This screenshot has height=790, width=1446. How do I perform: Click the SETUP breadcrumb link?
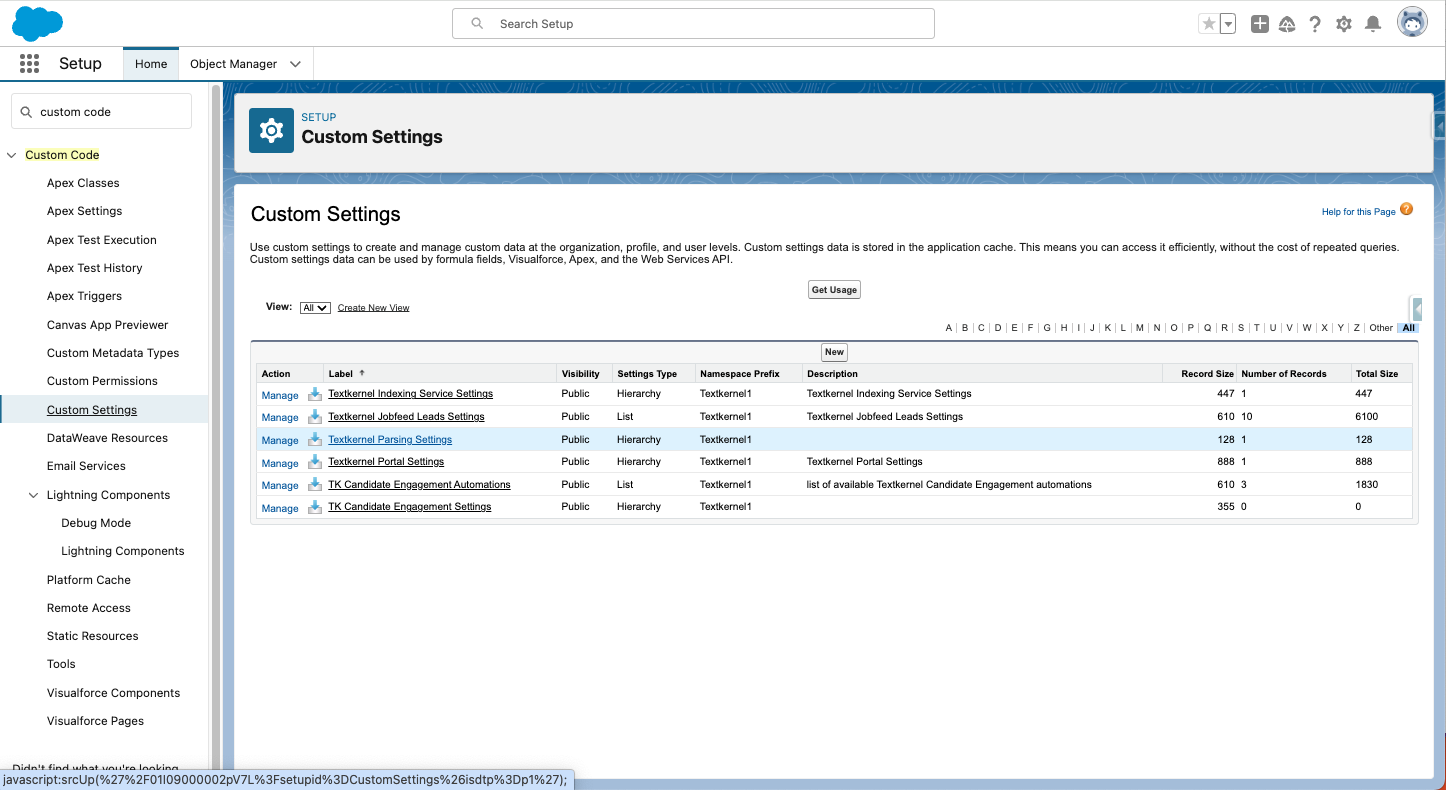click(319, 117)
